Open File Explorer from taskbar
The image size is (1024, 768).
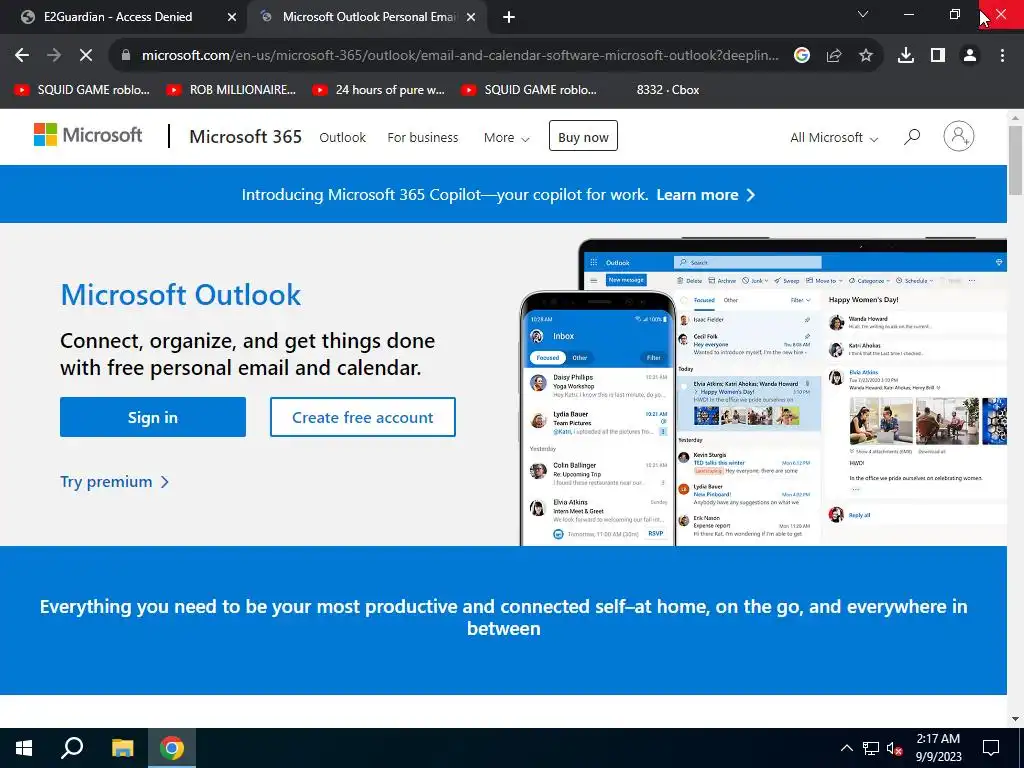tap(122, 748)
